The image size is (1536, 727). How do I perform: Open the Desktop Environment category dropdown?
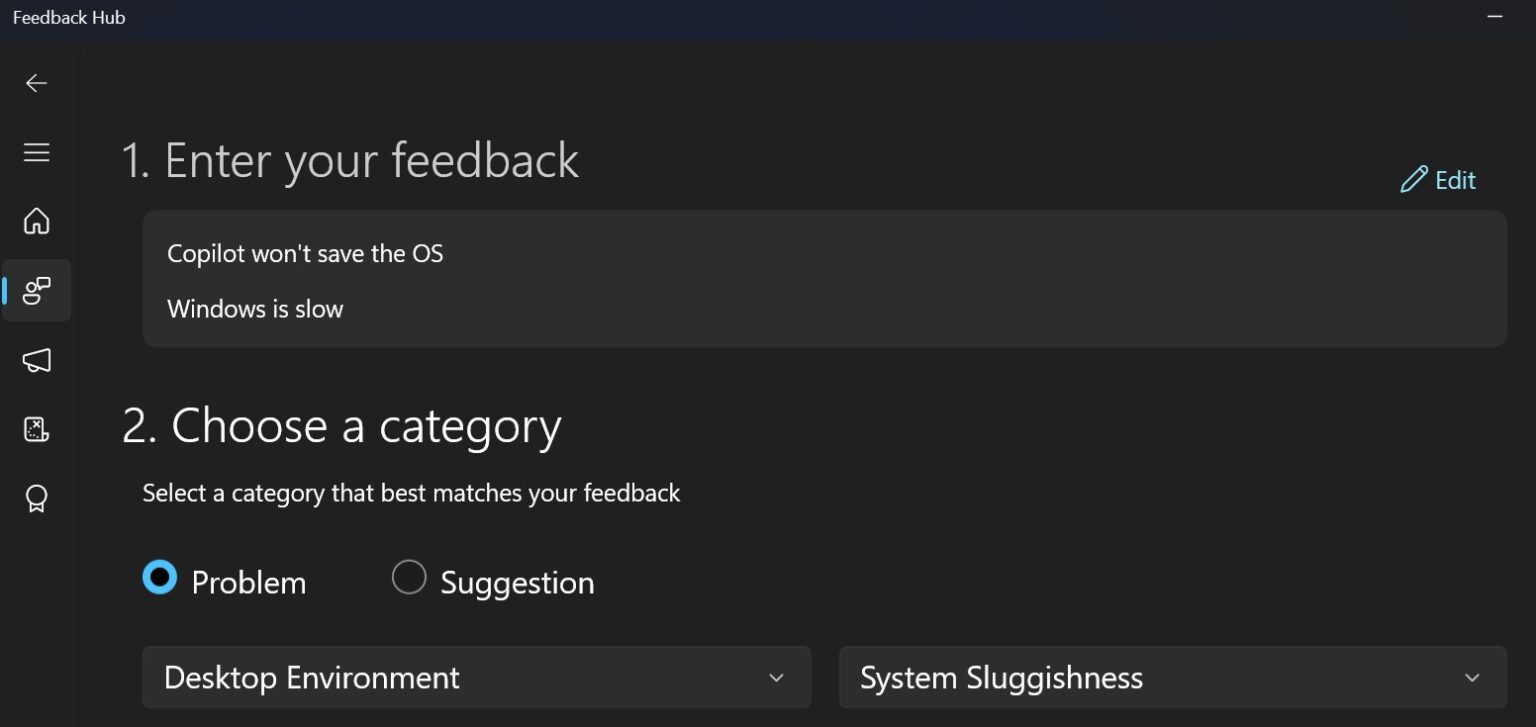pos(477,677)
